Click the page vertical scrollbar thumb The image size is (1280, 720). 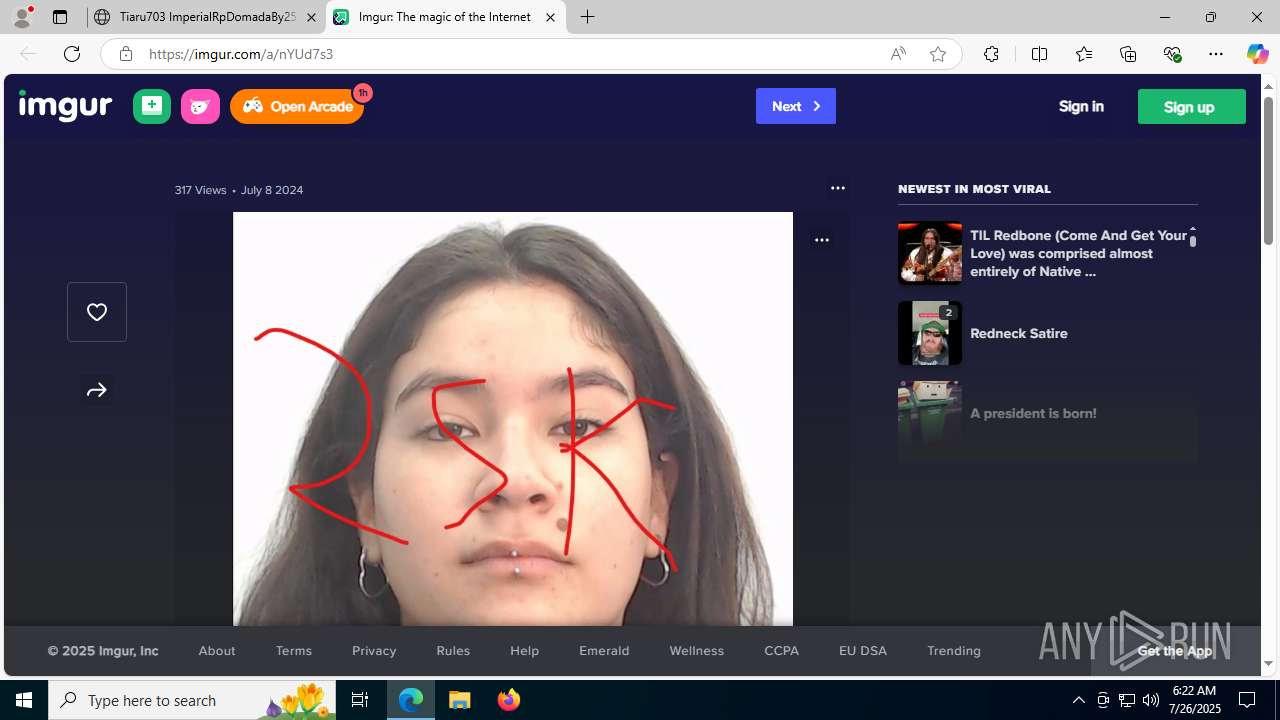[x=1268, y=170]
